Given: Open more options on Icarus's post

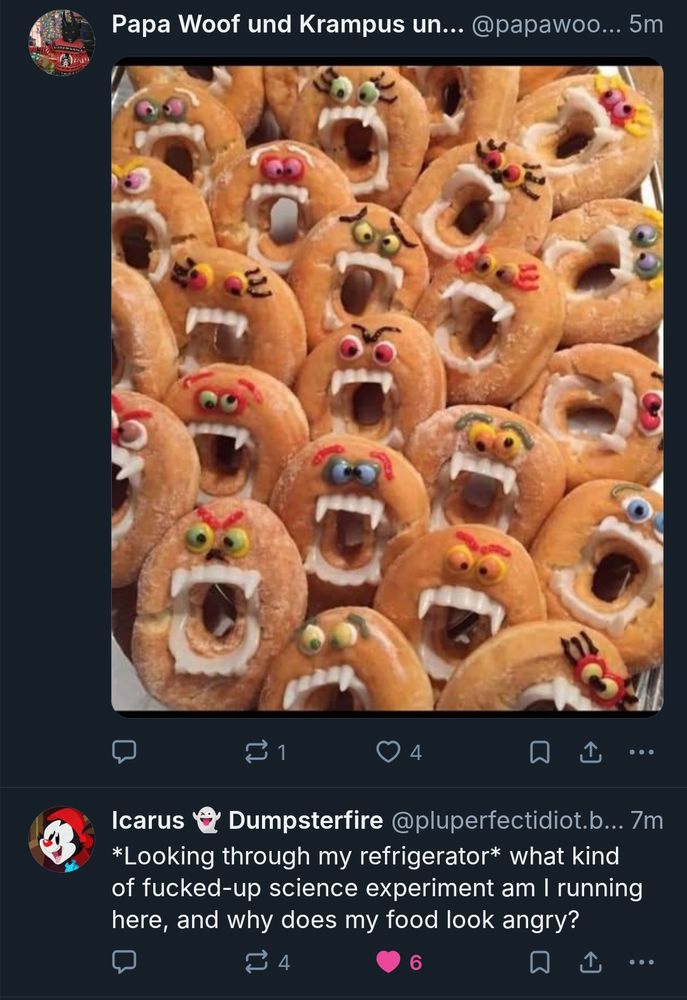Looking at the screenshot, I should [640, 962].
